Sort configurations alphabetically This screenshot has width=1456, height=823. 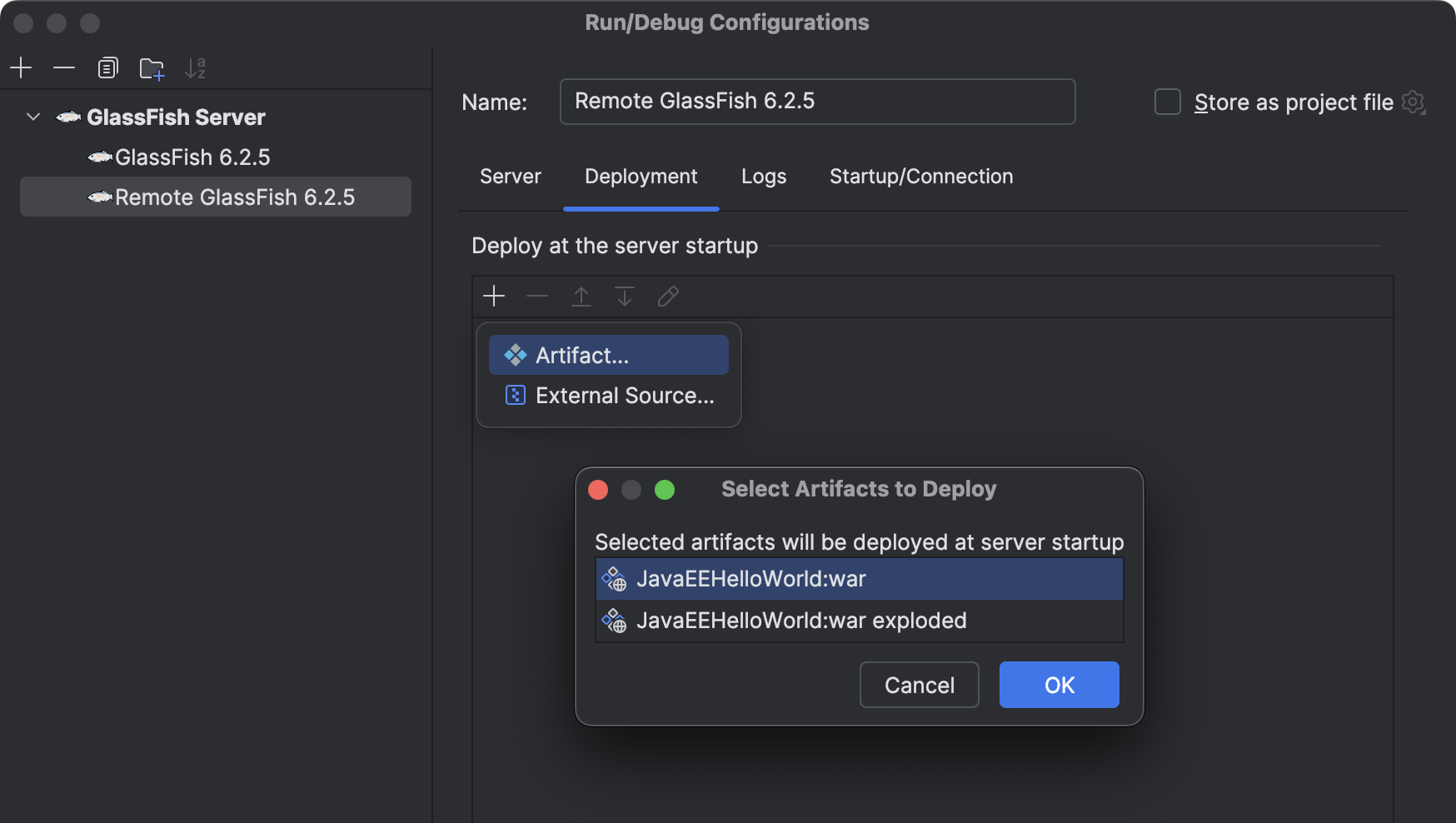pos(196,68)
